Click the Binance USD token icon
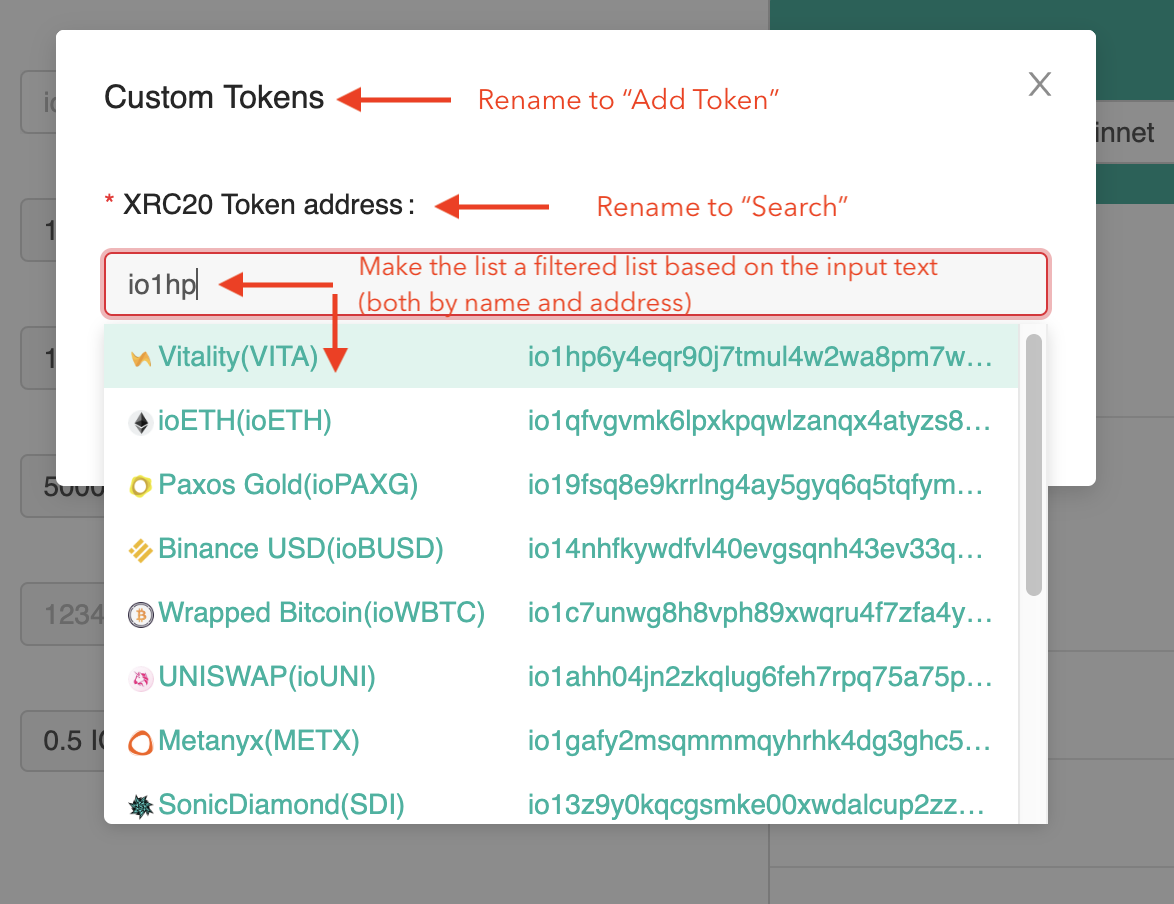 [x=141, y=549]
